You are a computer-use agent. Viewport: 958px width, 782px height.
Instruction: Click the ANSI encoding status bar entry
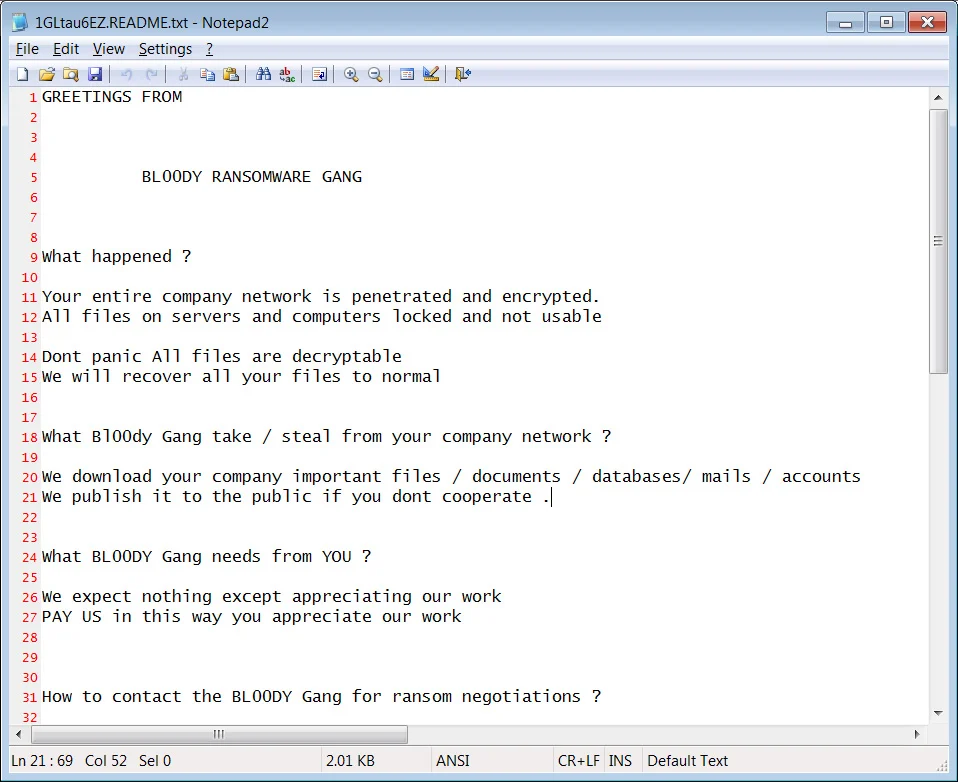click(453, 761)
